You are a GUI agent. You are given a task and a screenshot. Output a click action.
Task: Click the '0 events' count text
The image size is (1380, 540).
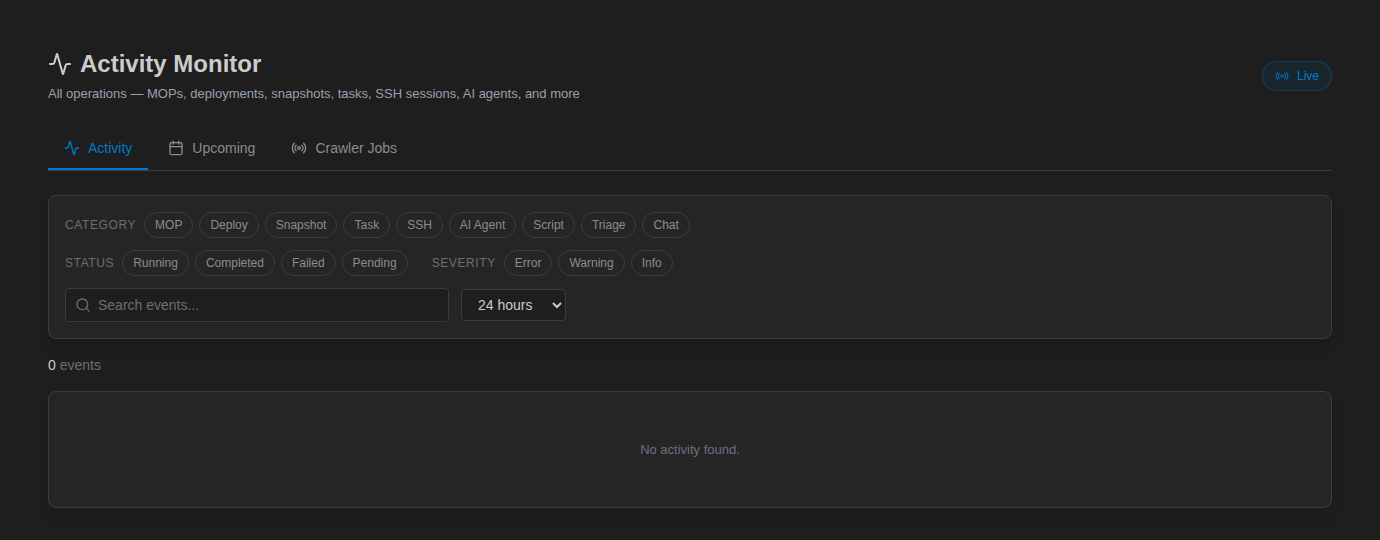click(x=74, y=365)
